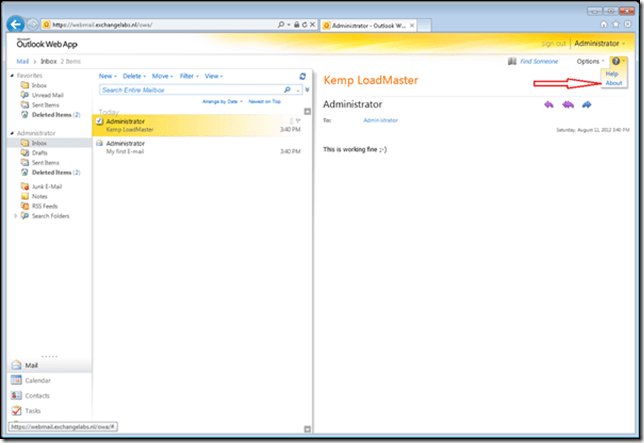Viewport: 644px width, 443px height.
Task: Click the sign out link
Action: pyautogui.click(x=553, y=44)
